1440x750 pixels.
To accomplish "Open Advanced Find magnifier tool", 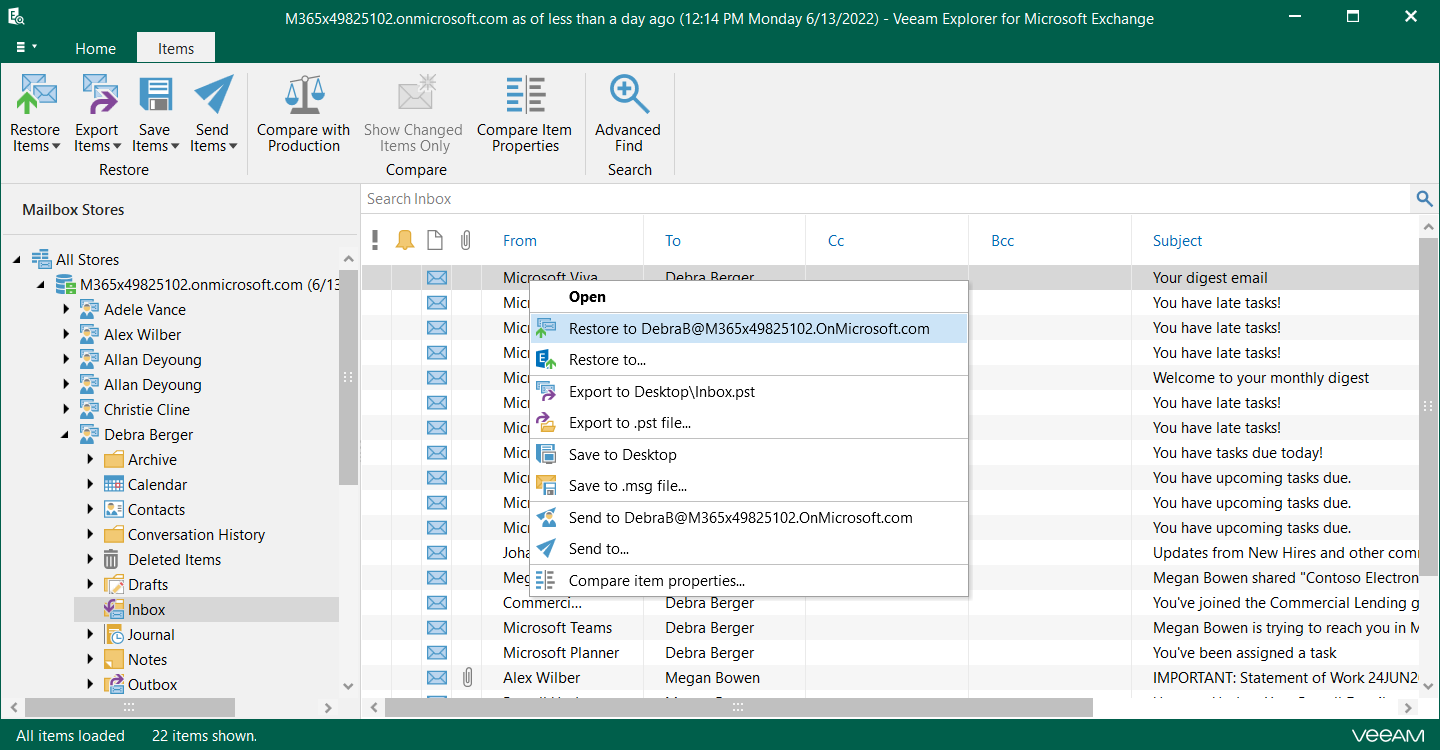I will (x=628, y=113).
